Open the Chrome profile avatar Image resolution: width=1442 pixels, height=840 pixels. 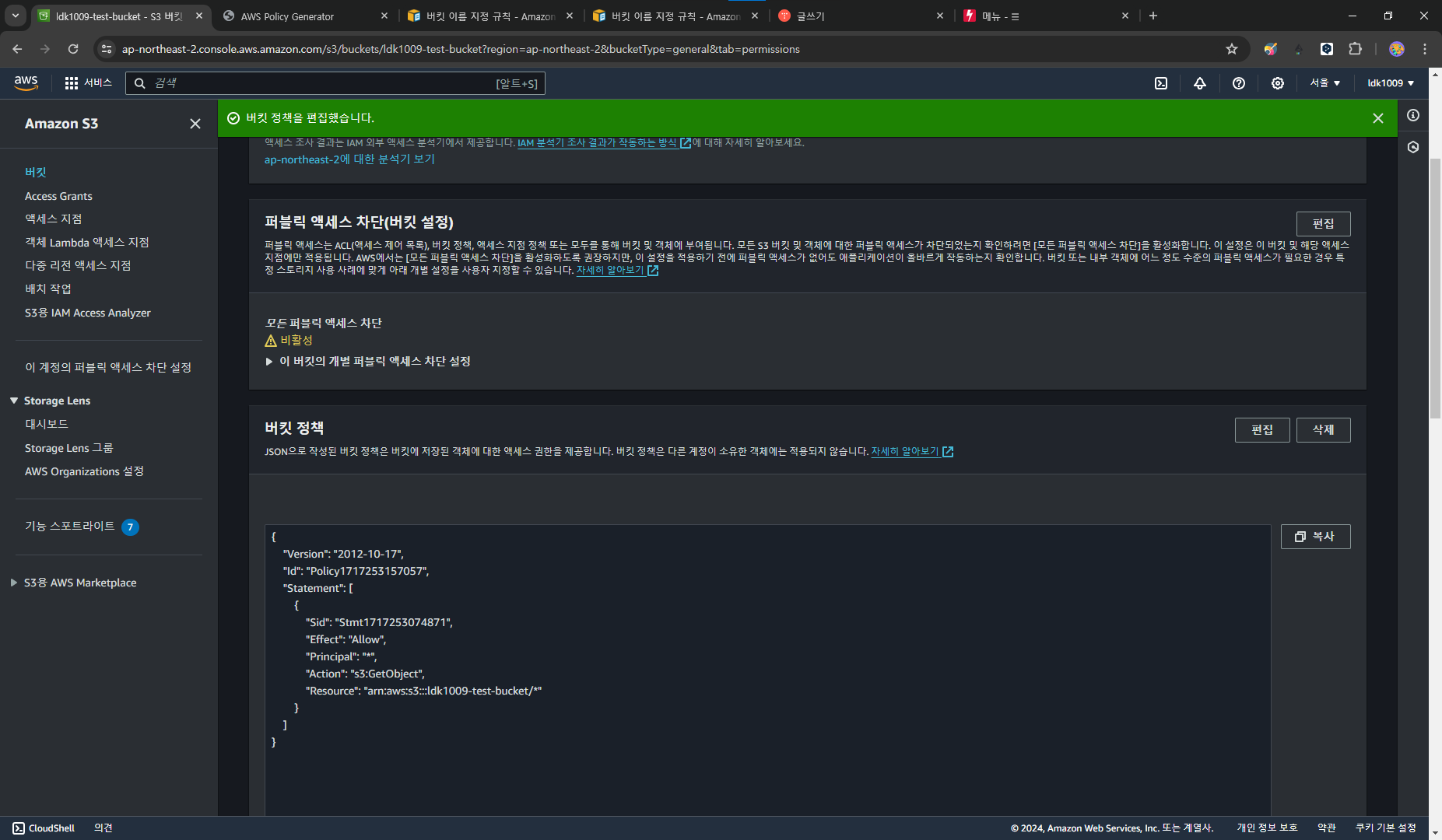click(1397, 49)
